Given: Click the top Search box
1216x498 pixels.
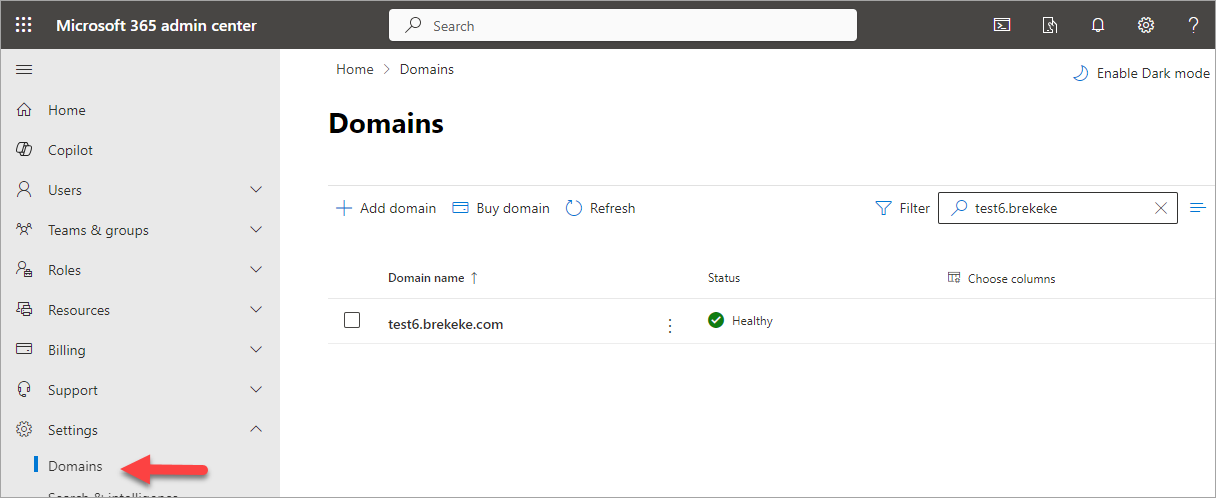Looking at the screenshot, I should point(623,26).
